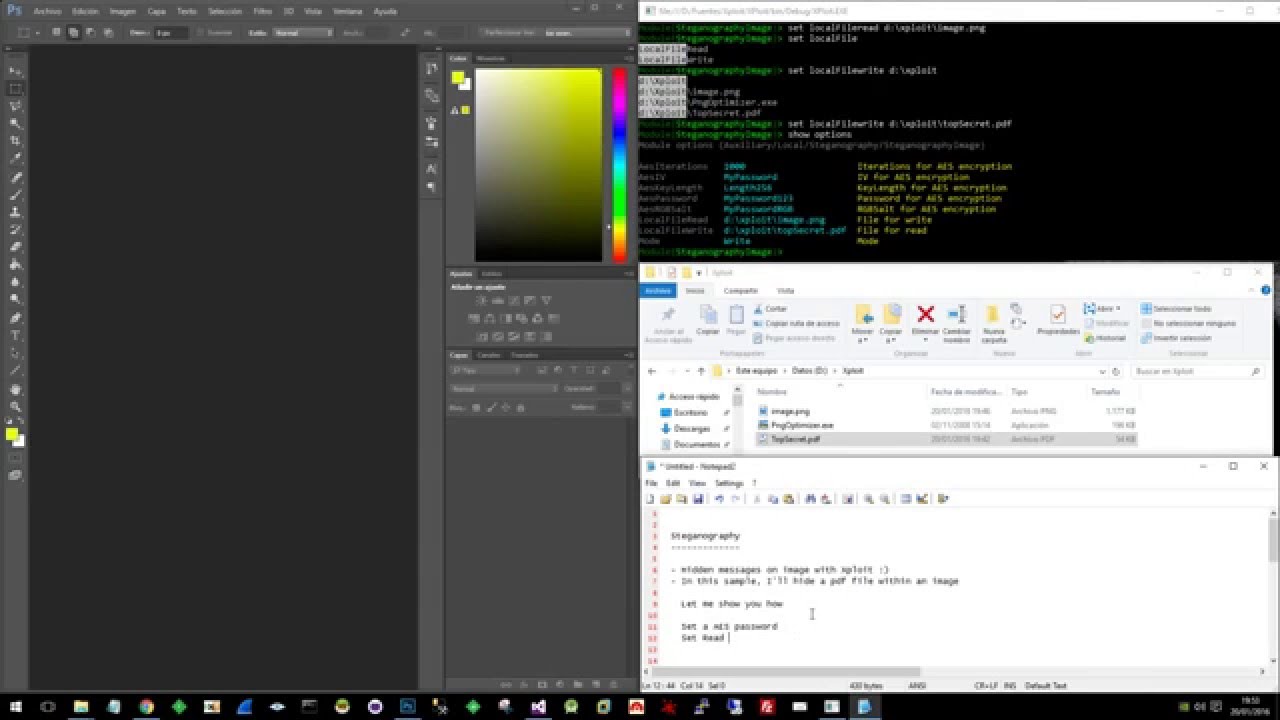
Task: Click Find icon in Notepad2 toolbar
Action: tap(810, 499)
